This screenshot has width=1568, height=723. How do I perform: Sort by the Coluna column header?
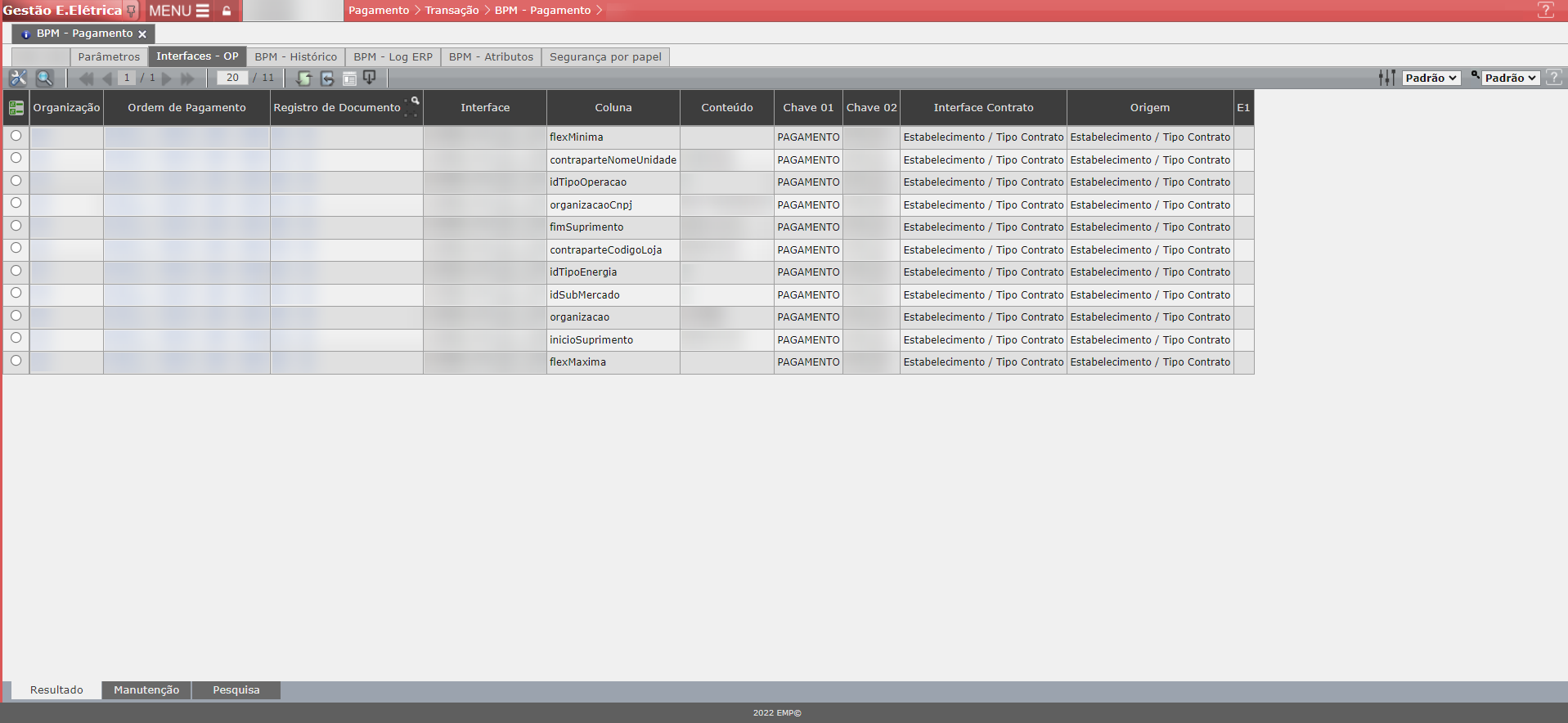(613, 108)
